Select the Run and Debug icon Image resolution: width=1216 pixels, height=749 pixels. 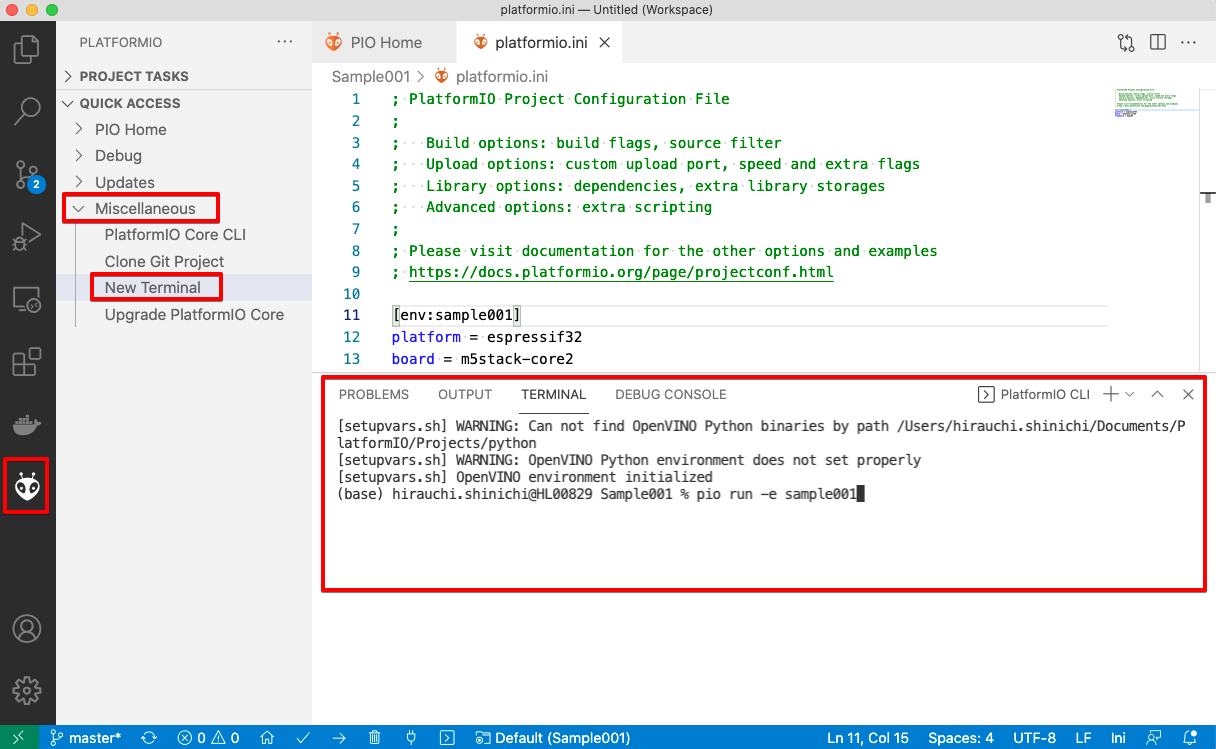click(27, 237)
